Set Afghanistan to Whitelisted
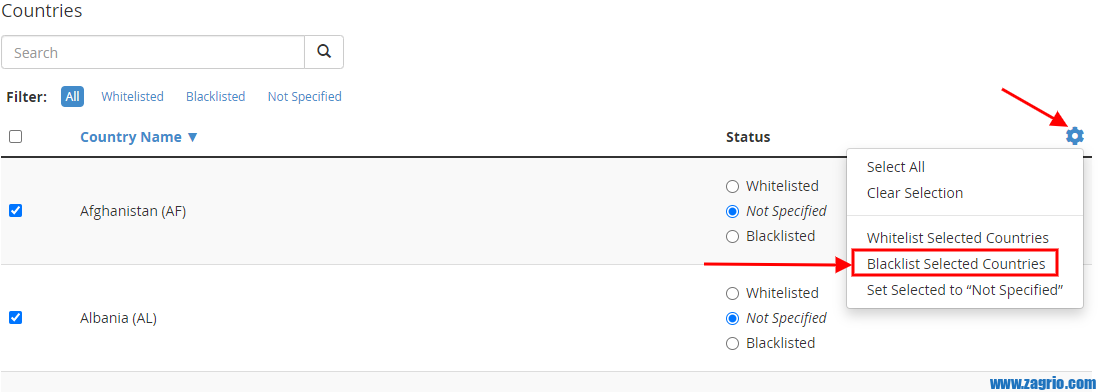 point(732,186)
